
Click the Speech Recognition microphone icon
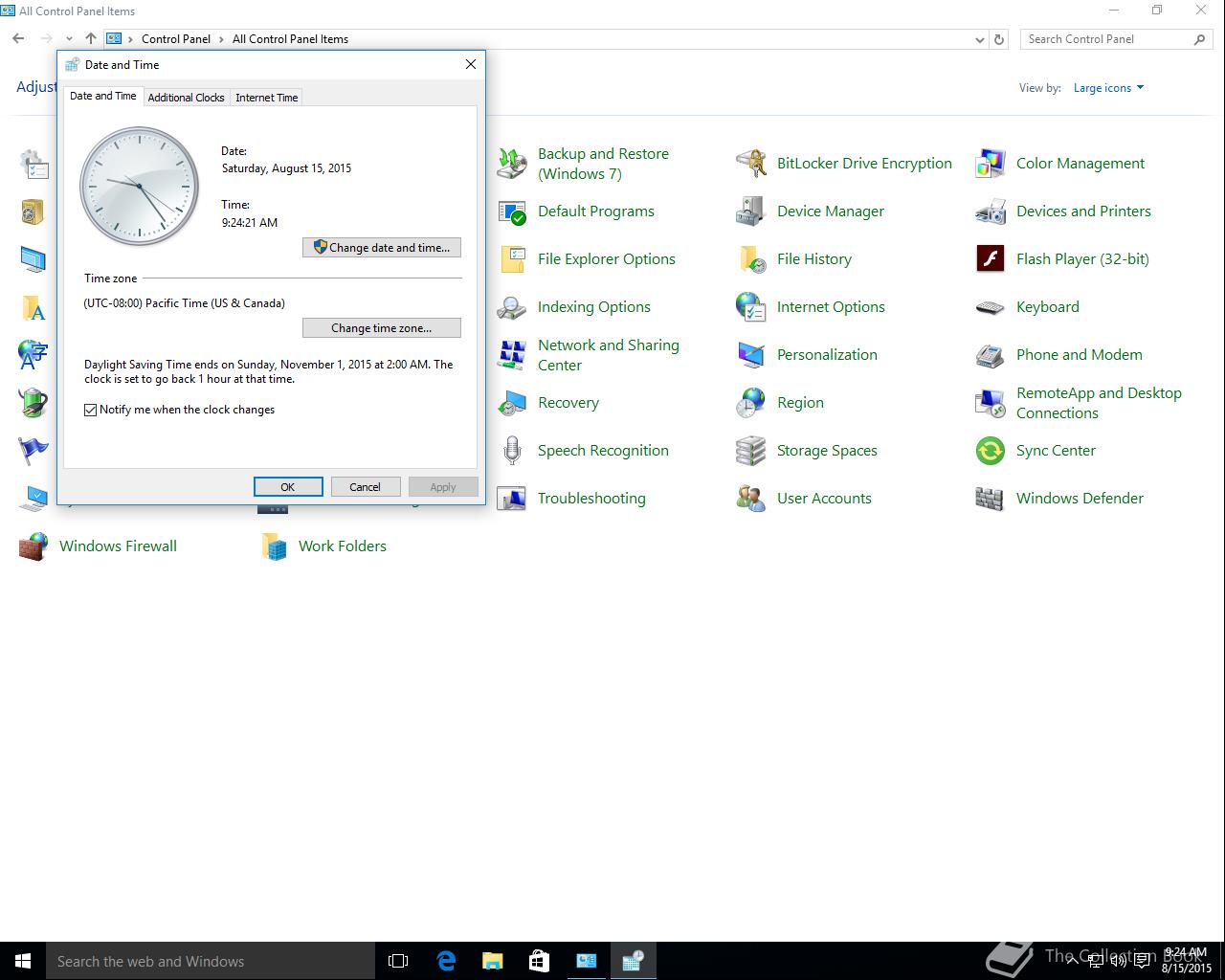click(x=512, y=451)
